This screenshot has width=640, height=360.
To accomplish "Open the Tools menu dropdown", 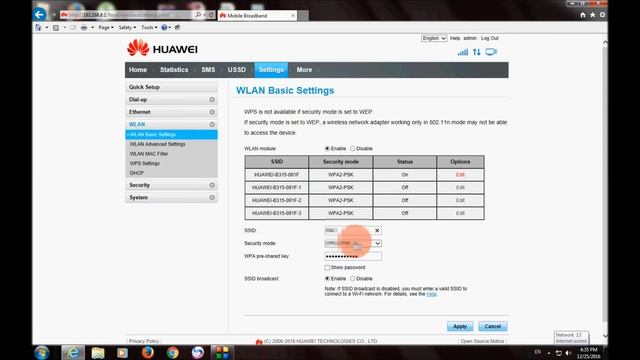I will (x=149, y=27).
